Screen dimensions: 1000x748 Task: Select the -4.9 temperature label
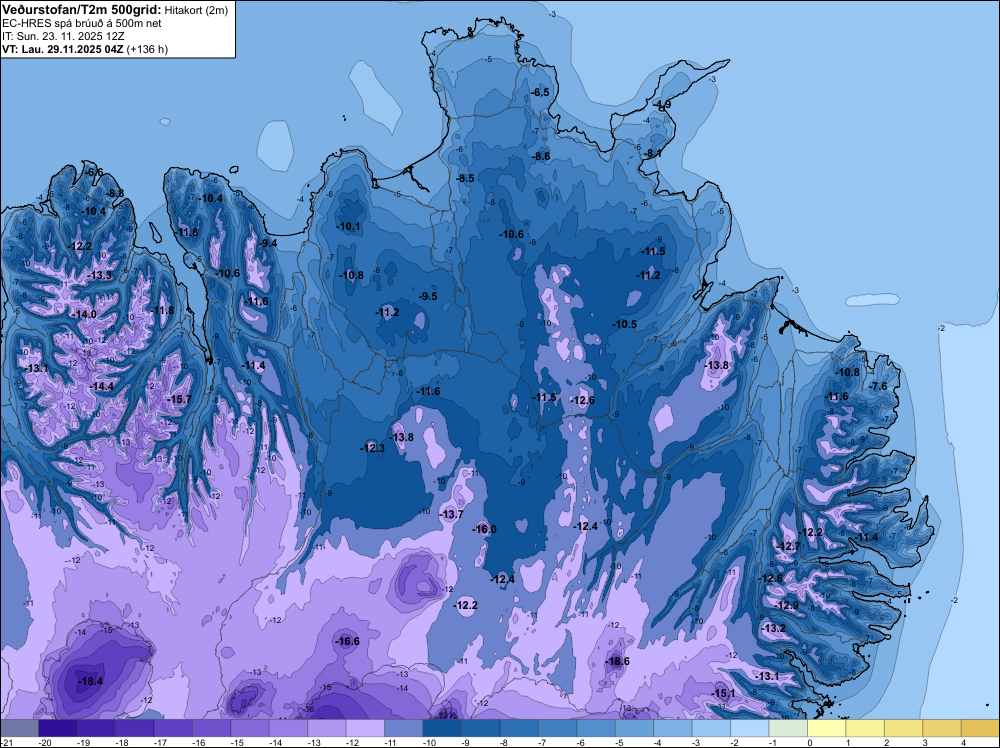pyautogui.click(x=661, y=105)
